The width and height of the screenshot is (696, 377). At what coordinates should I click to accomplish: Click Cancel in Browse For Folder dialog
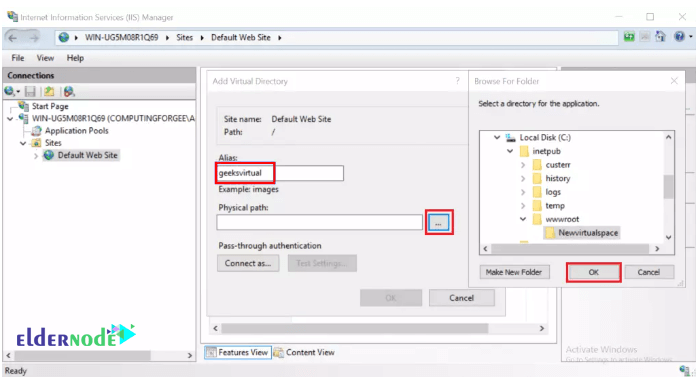click(x=649, y=272)
